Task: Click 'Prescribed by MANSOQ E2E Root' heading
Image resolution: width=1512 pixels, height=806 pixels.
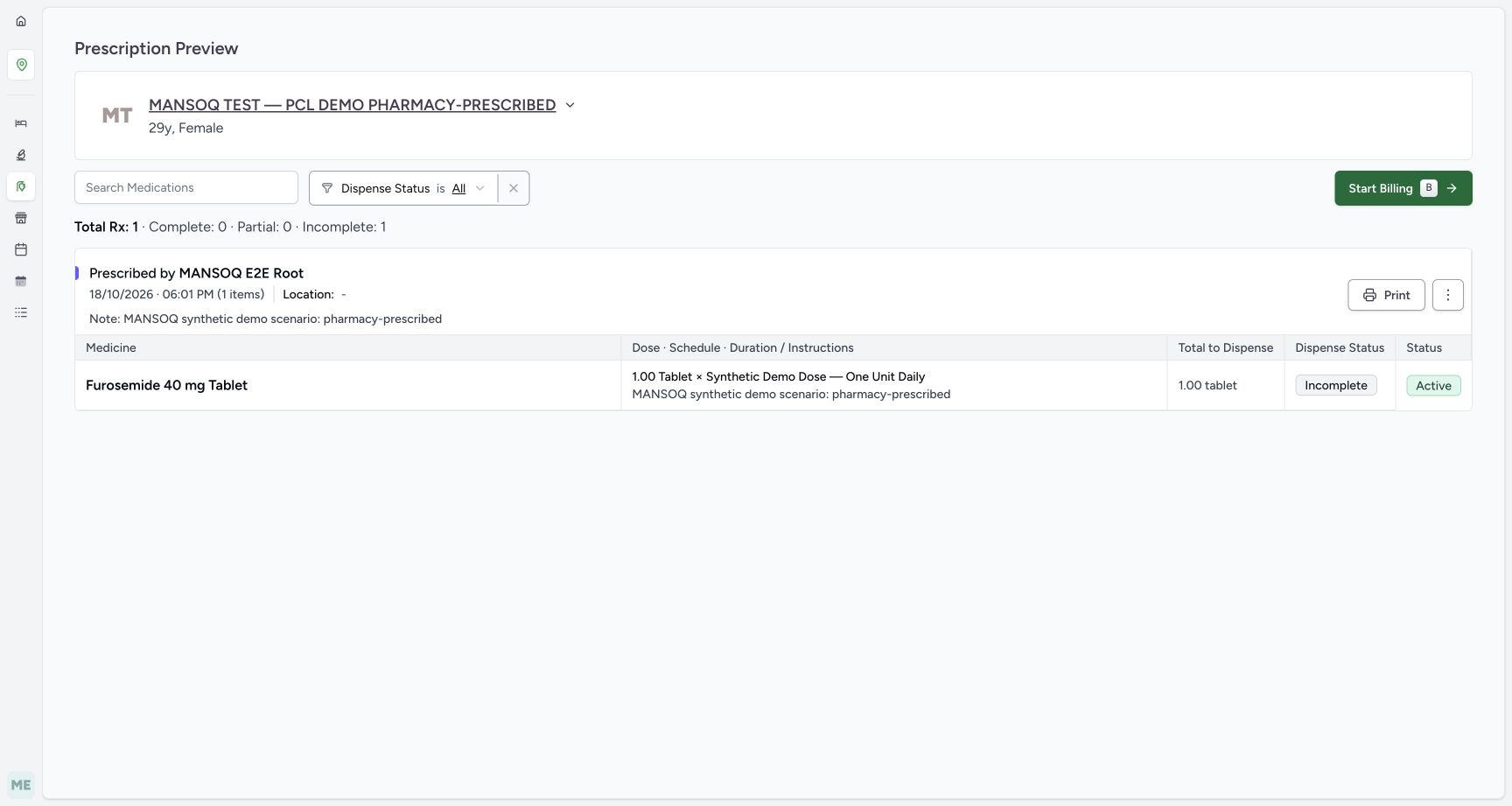Action: point(196,273)
